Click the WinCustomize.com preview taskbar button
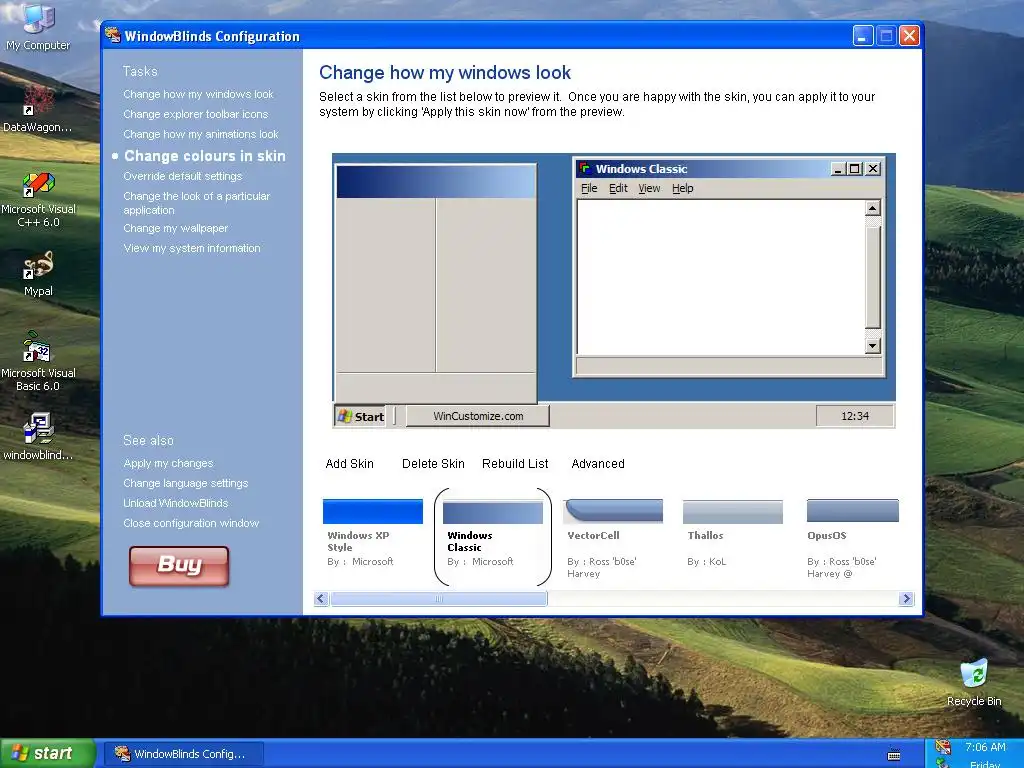1024x768 pixels. pos(477,416)
